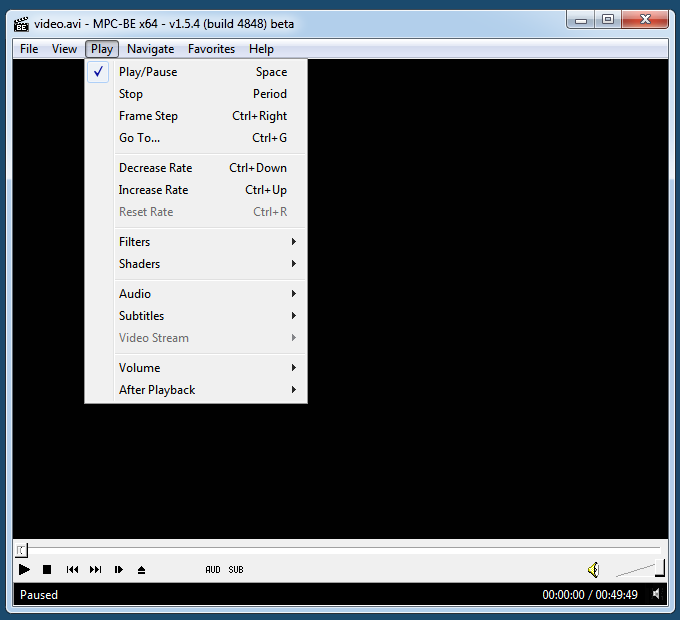Open the Navigate menu
680x620 pixels.
coord(150,49)
